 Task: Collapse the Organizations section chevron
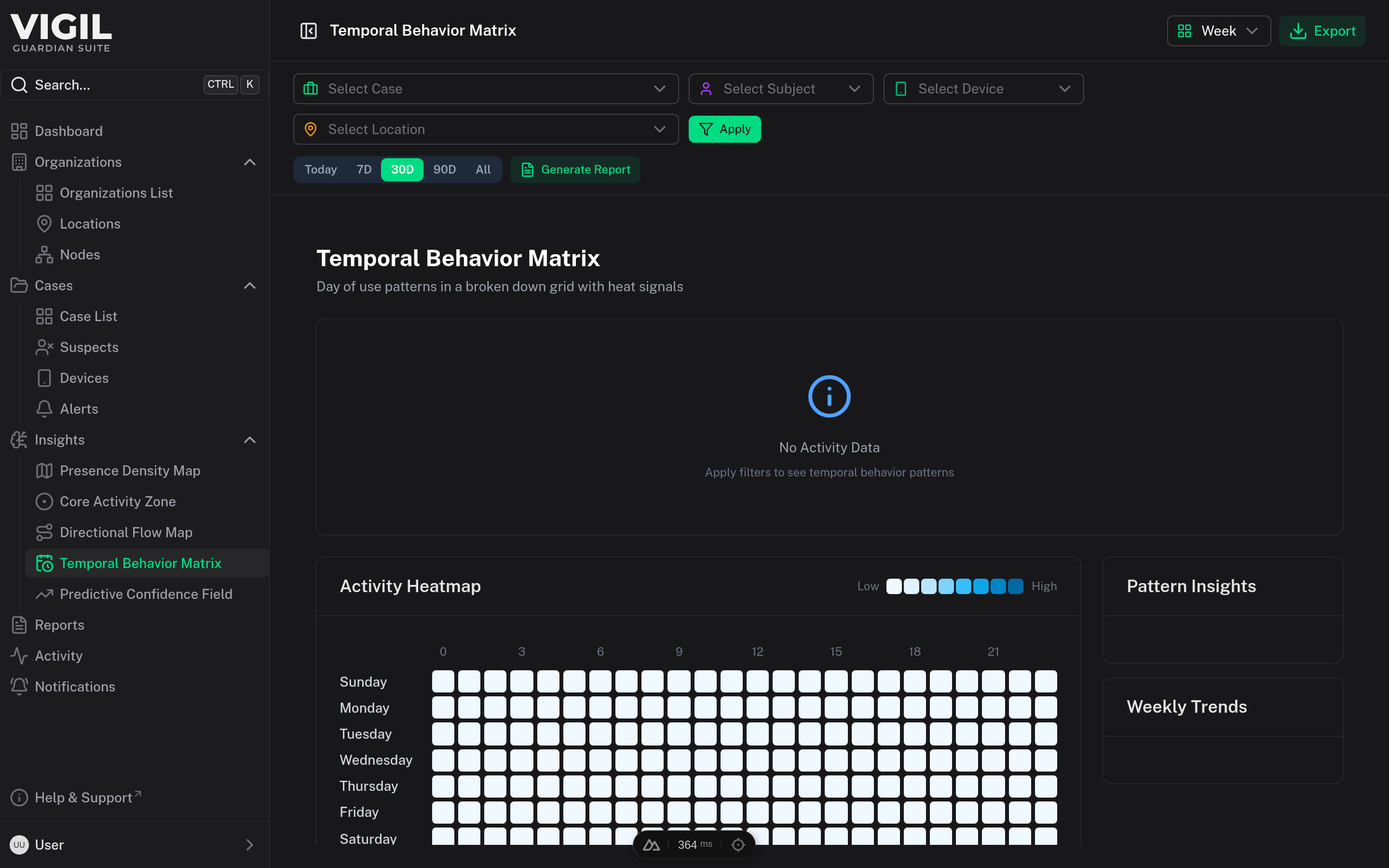tap(250, 163)
